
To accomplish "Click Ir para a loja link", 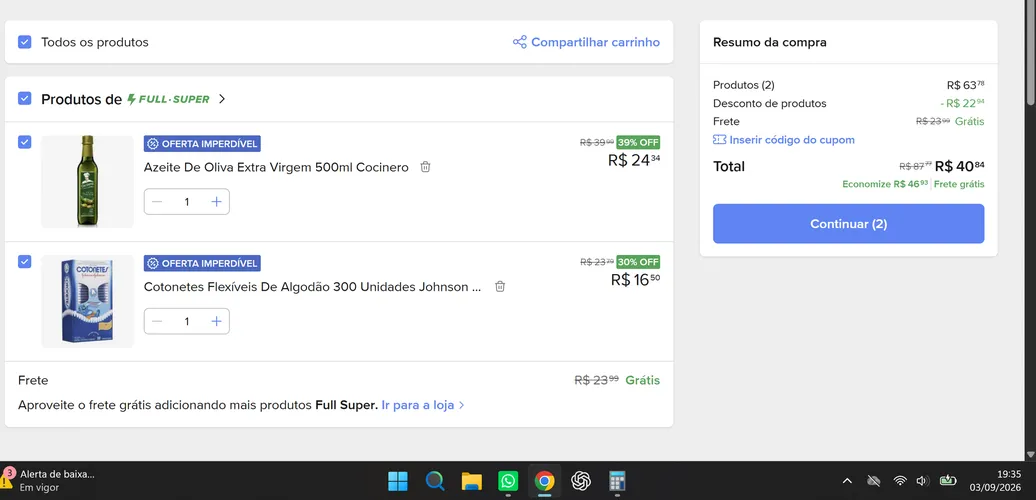I will coord(423,405).
